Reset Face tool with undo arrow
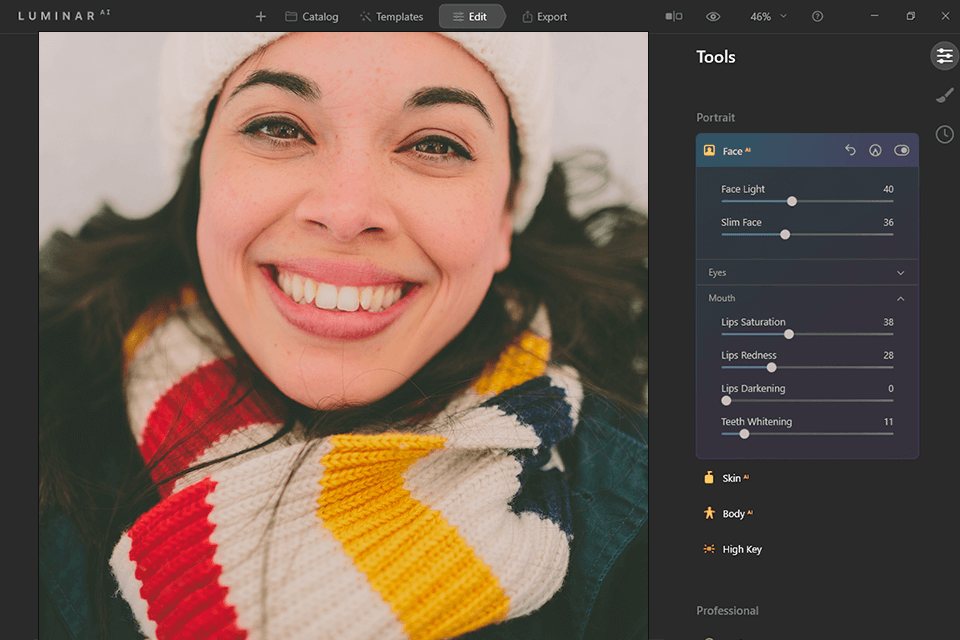The height and width of the screenshot is (640, 960). point(850,150)
